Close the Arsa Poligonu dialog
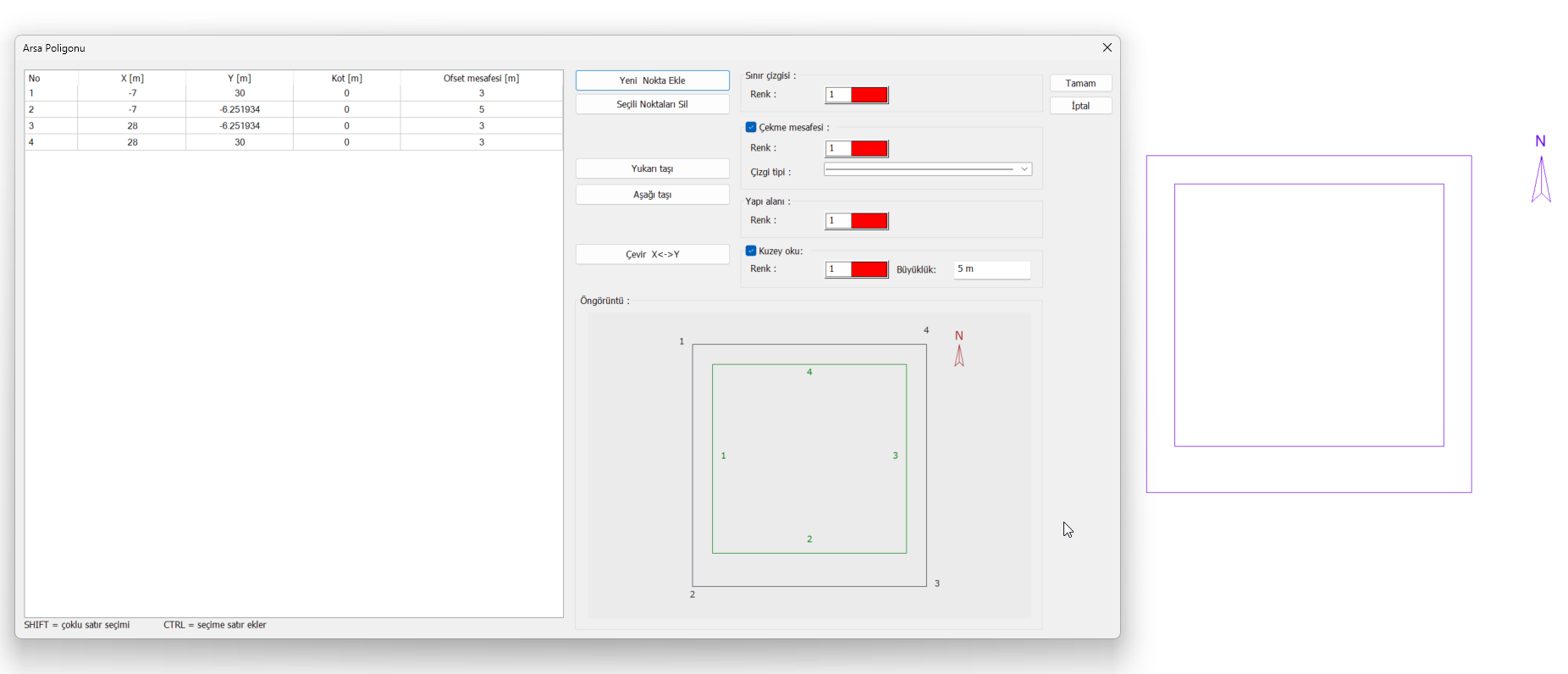 1107,48
